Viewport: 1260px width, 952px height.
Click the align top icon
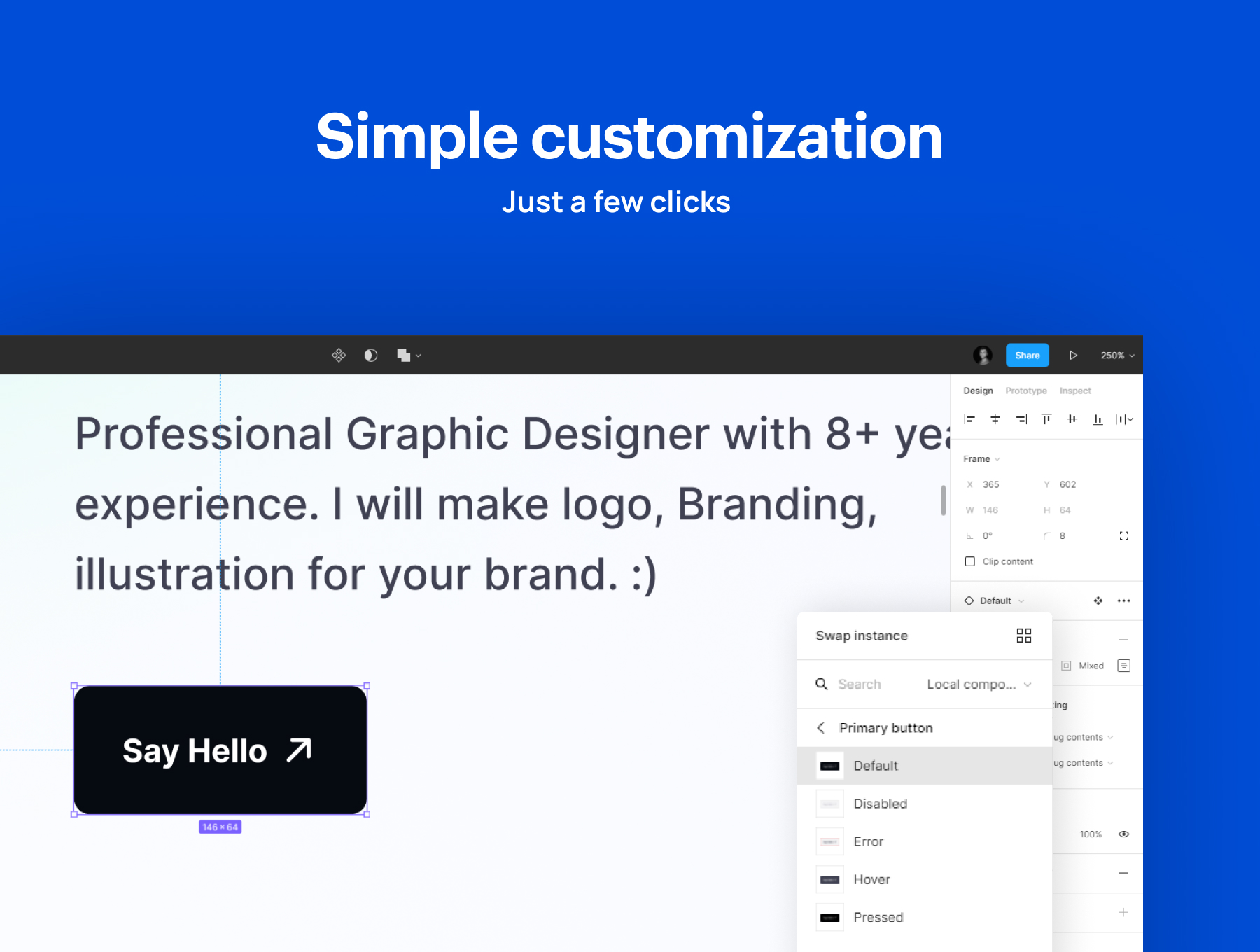coord(1046,419)
